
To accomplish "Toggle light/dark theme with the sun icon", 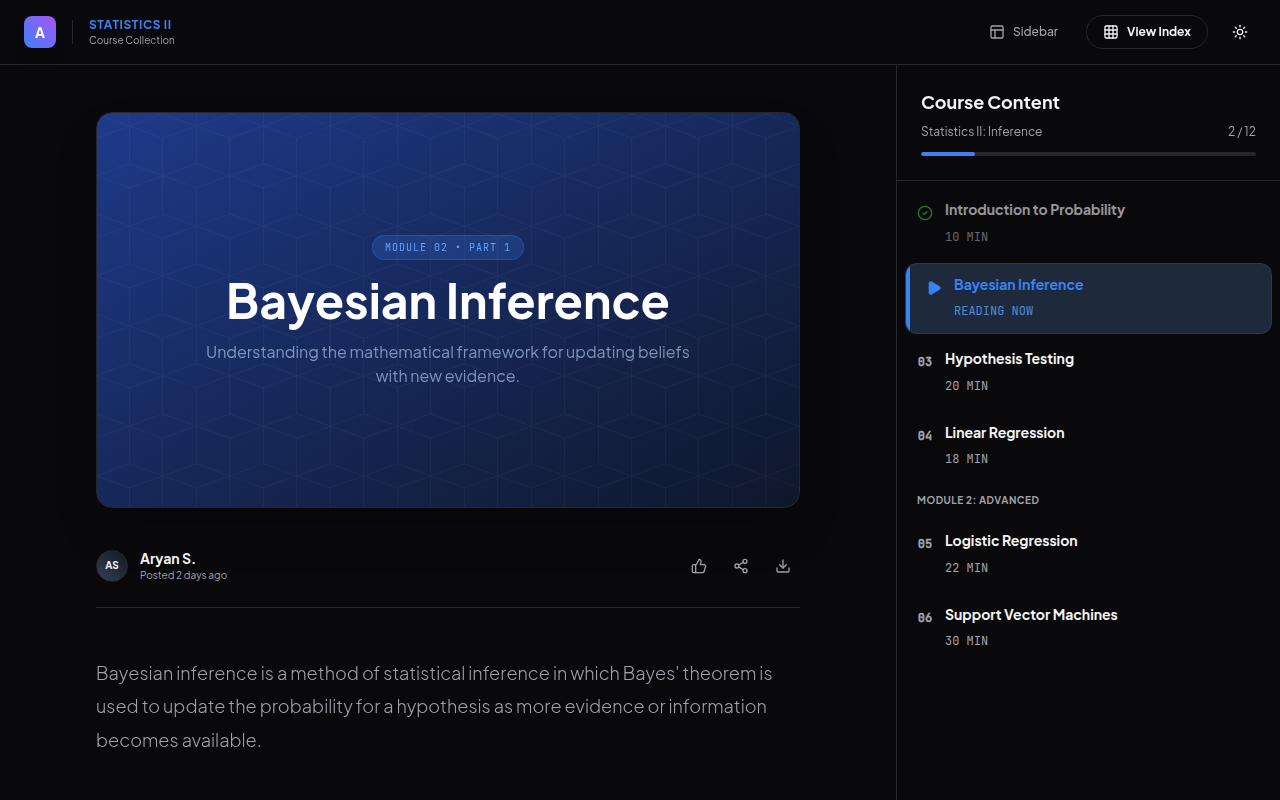I will click(1240, 32).
